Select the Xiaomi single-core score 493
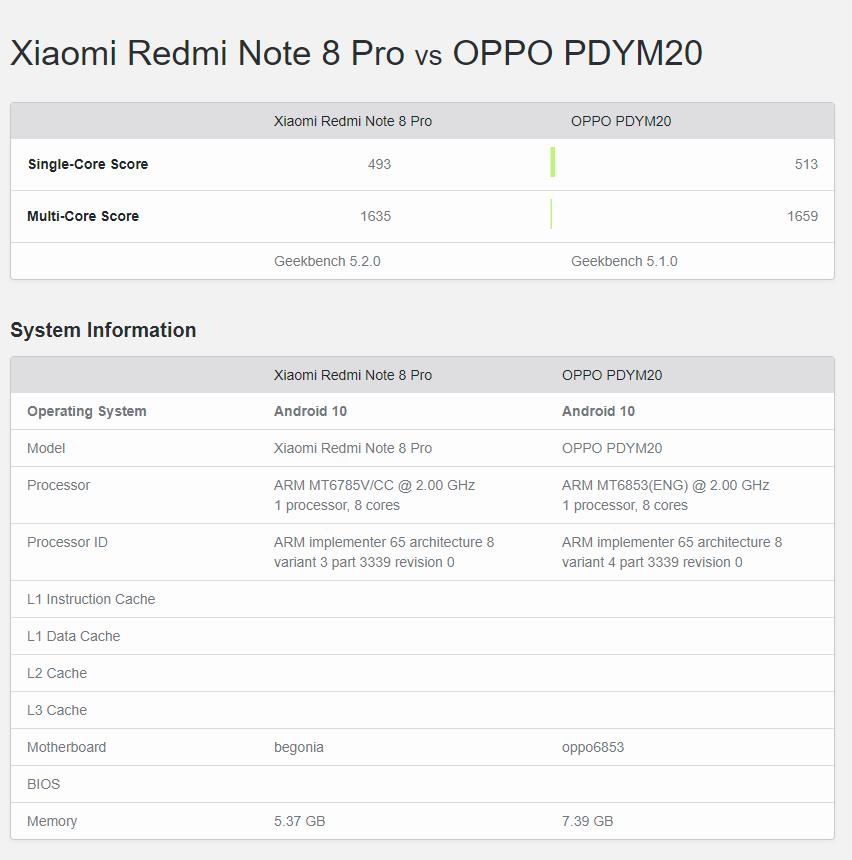 pos(379,164)
